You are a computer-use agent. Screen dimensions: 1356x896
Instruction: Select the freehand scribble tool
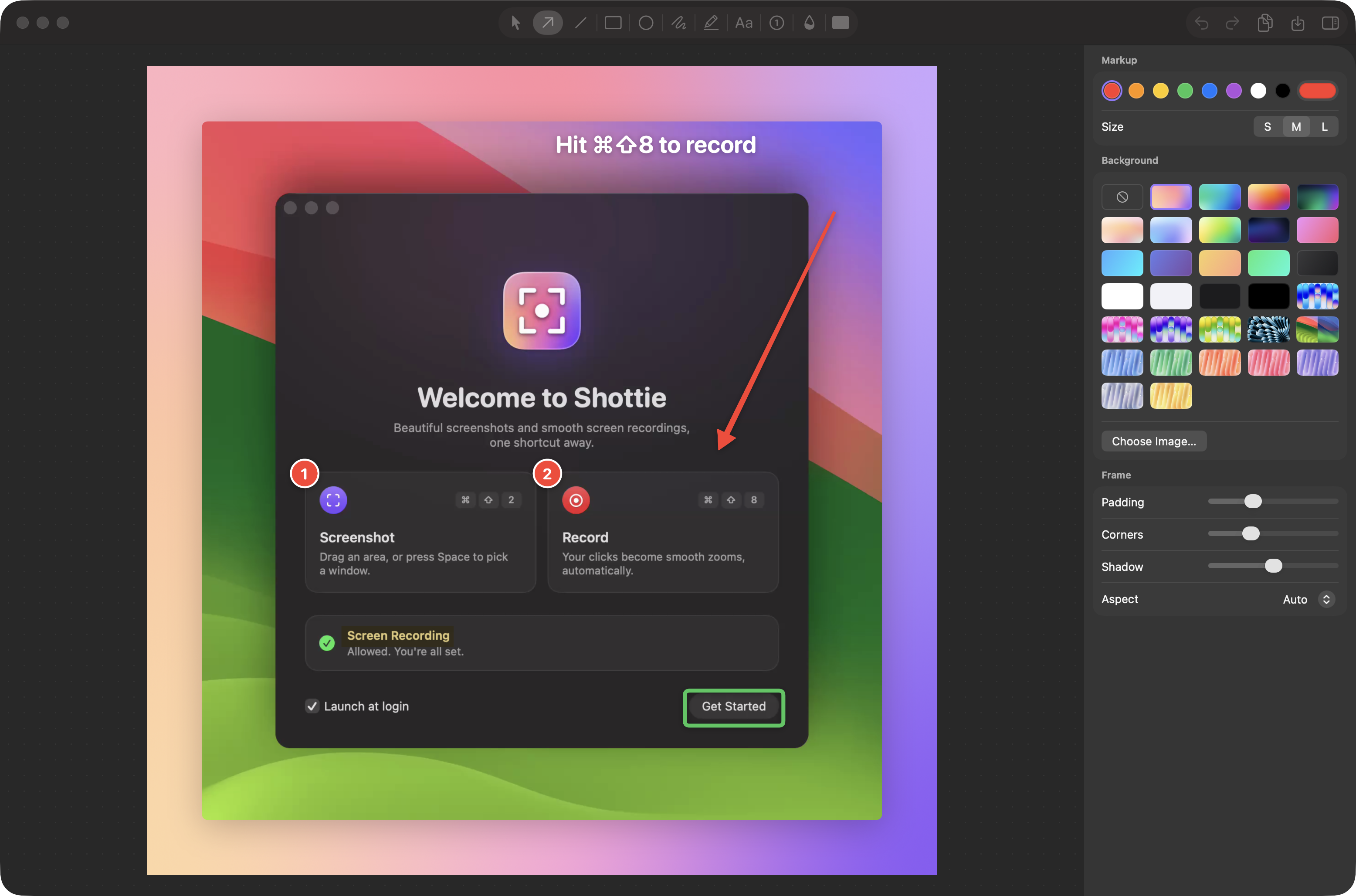pyautogui.click(x=678, y=23)
